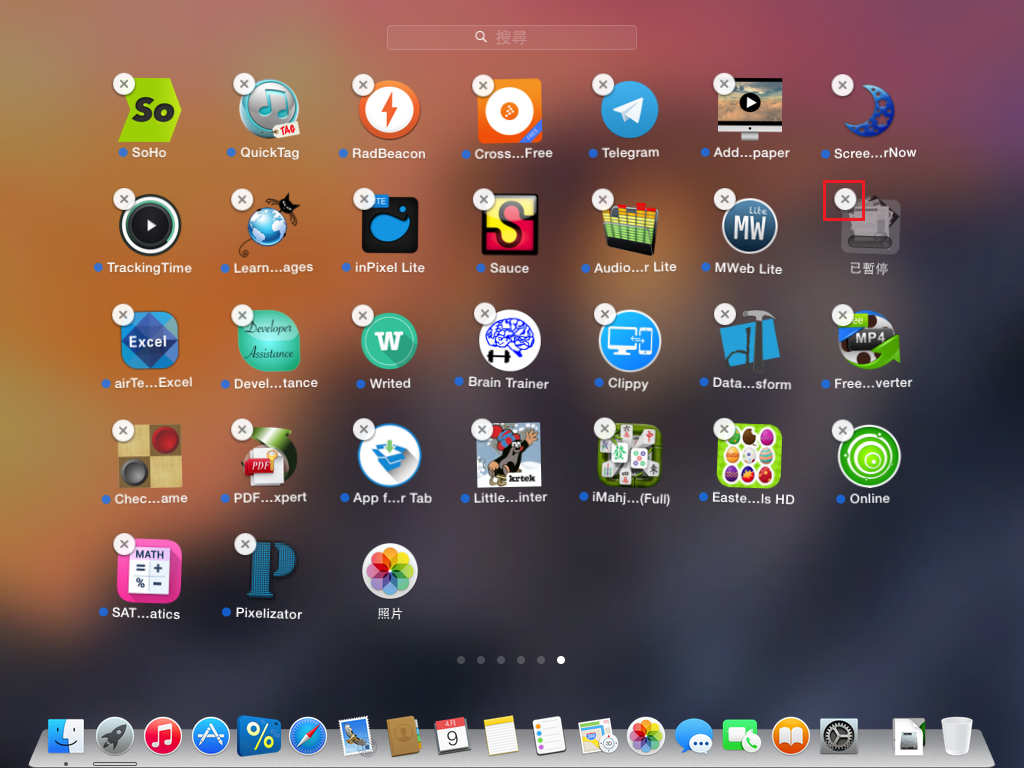This screenshot has width=1024, height=768.
Task: Delete the App f...r Tab app
Action: coord(364,429)
